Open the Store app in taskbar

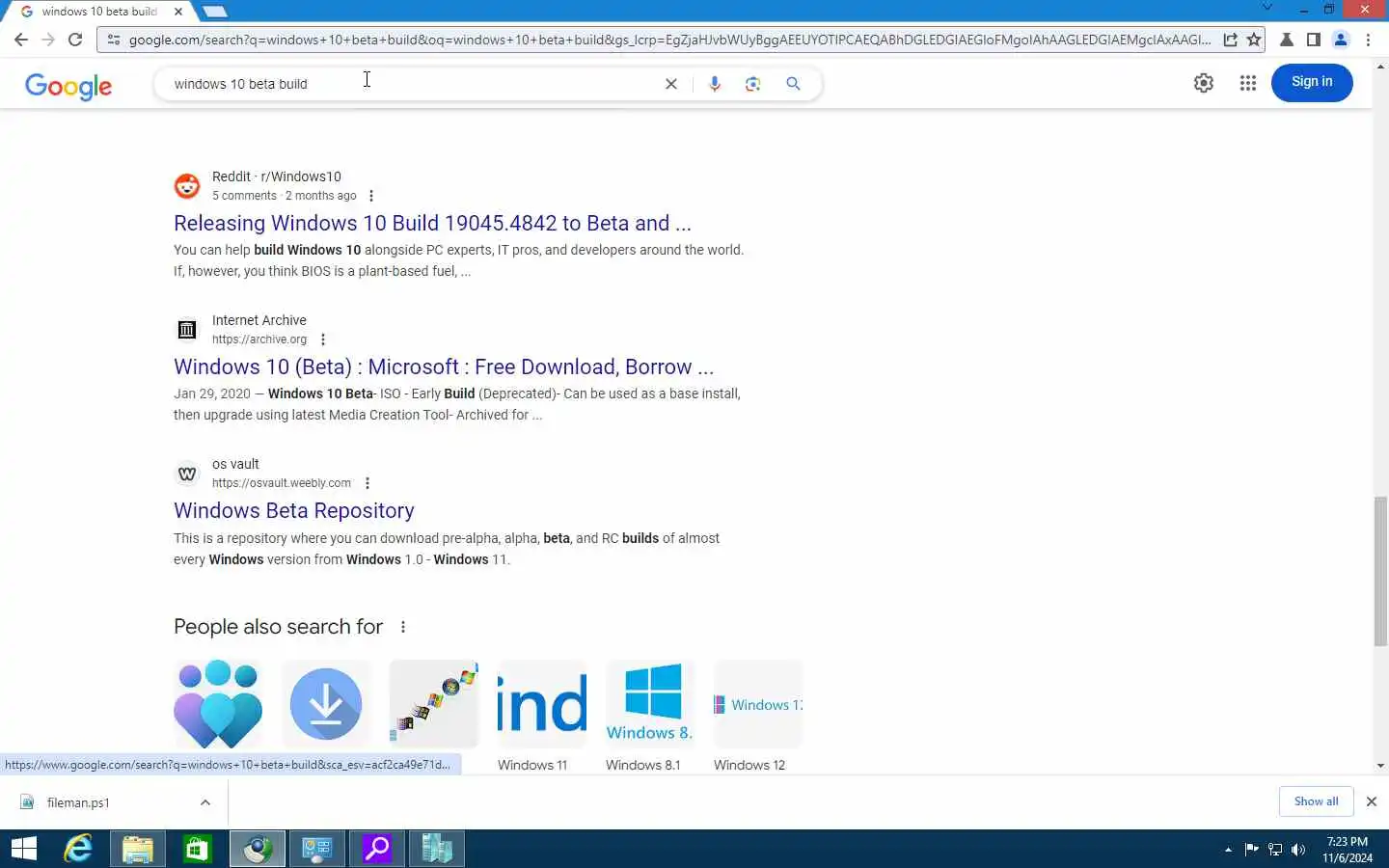pyautogui.click(x=198, y=849)
